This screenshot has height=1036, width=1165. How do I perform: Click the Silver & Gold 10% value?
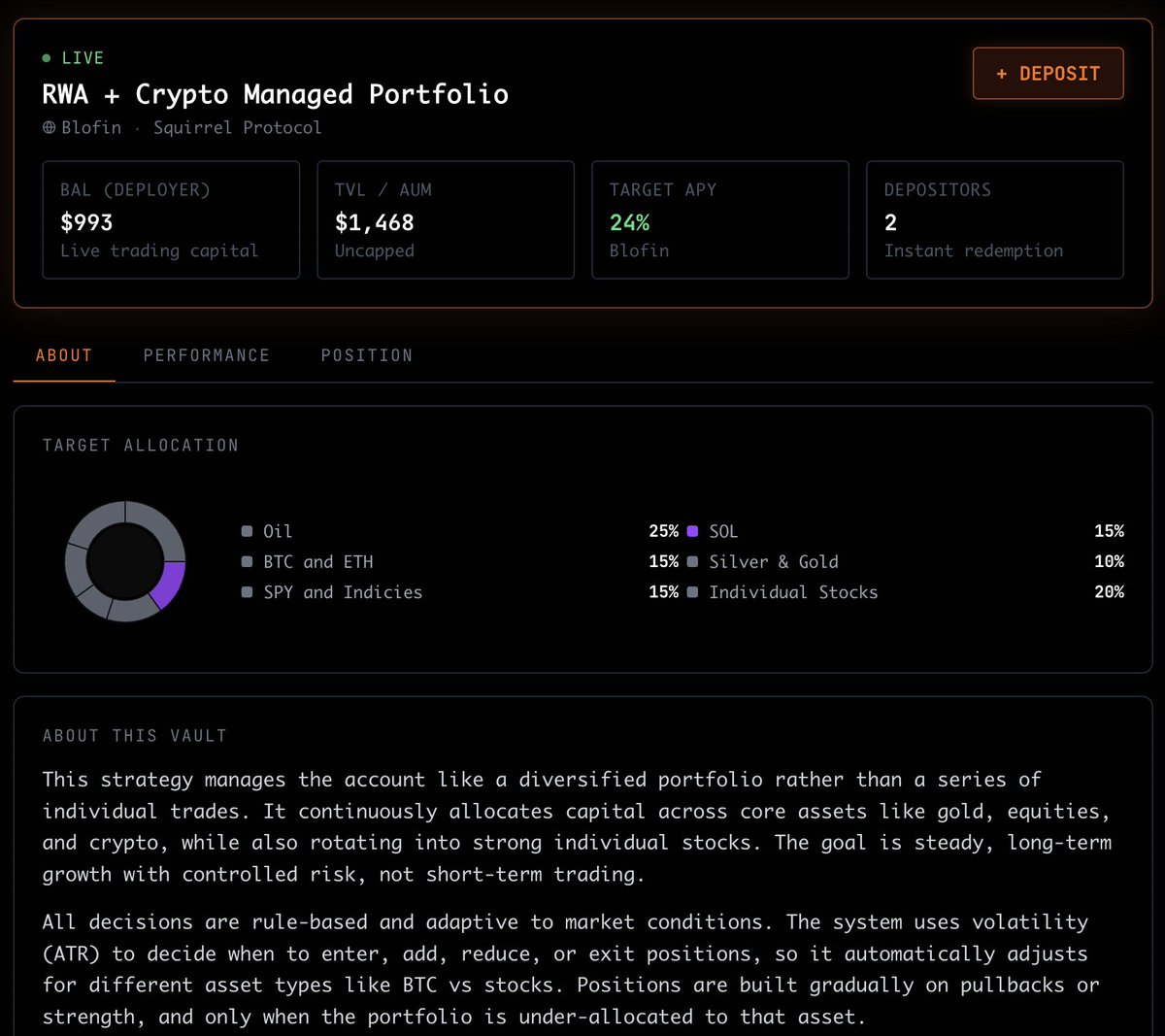(x=1109, y=561)
